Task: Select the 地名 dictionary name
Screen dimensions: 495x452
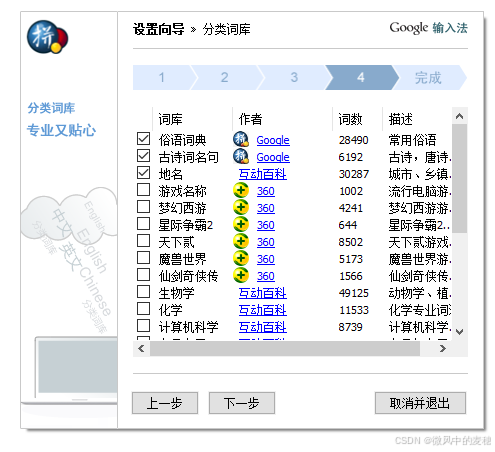Action: [x=170, y=174]
